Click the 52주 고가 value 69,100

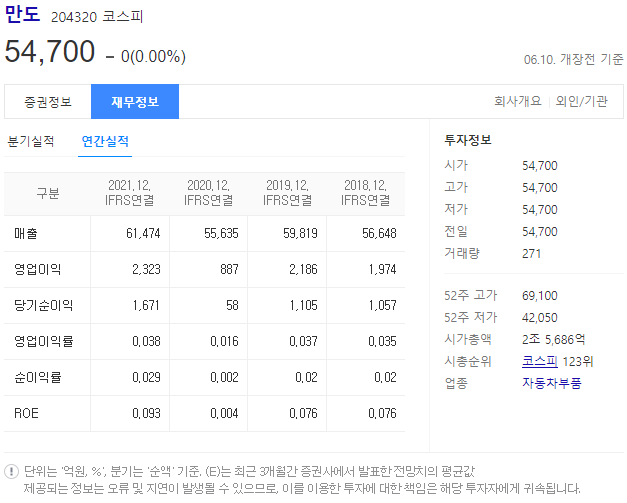540,296
